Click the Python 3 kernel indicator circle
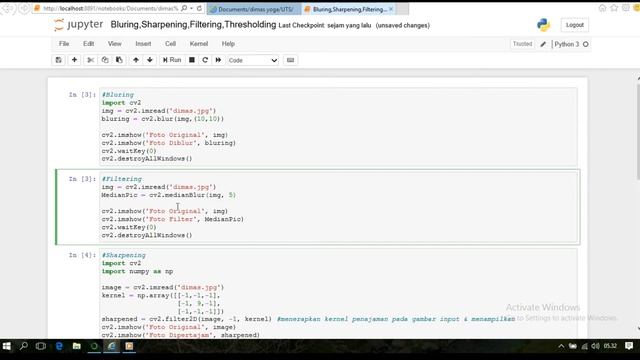 pyautogui.click(x=586, y=44)
